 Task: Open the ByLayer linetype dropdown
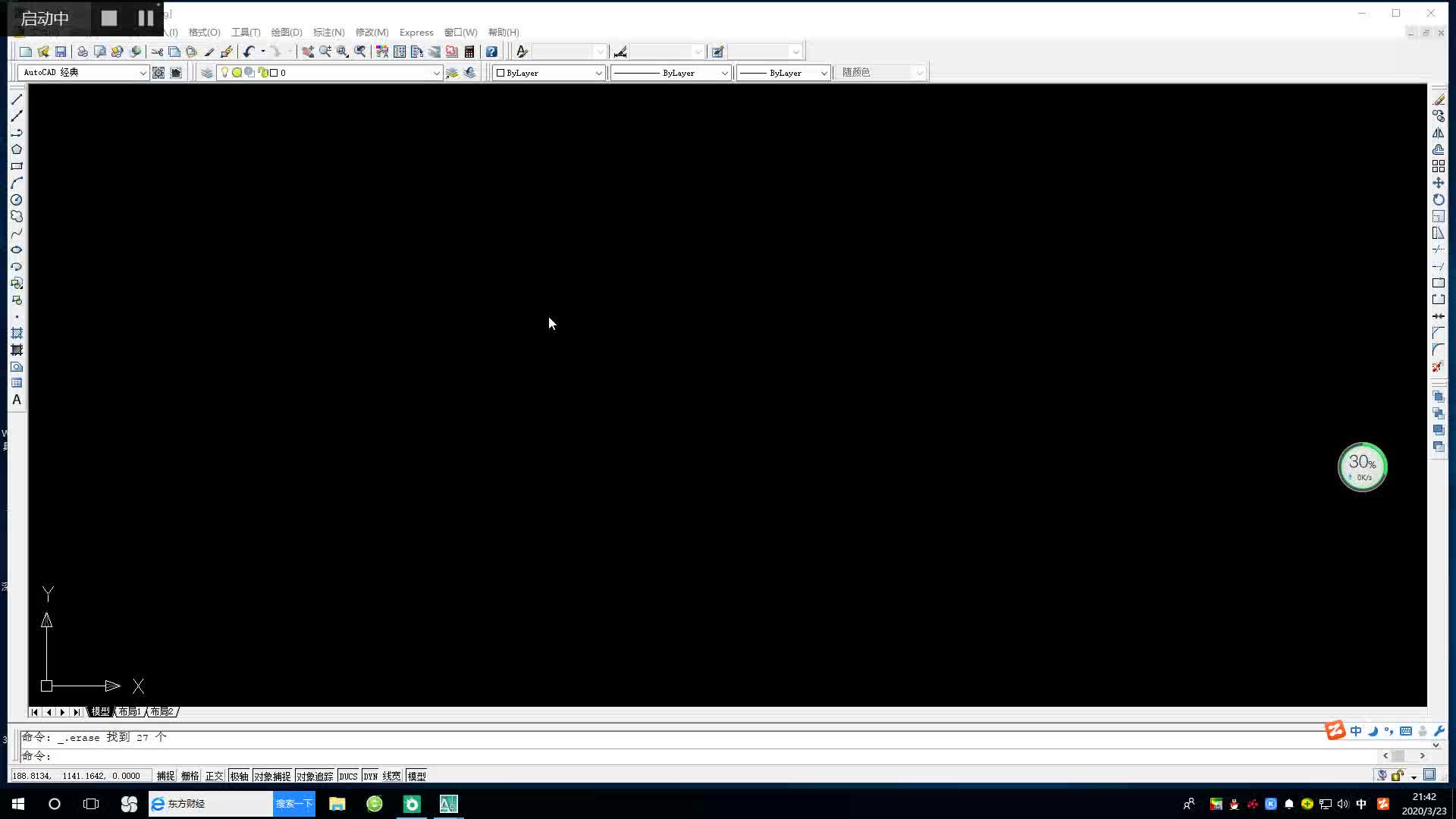(670, 73)
